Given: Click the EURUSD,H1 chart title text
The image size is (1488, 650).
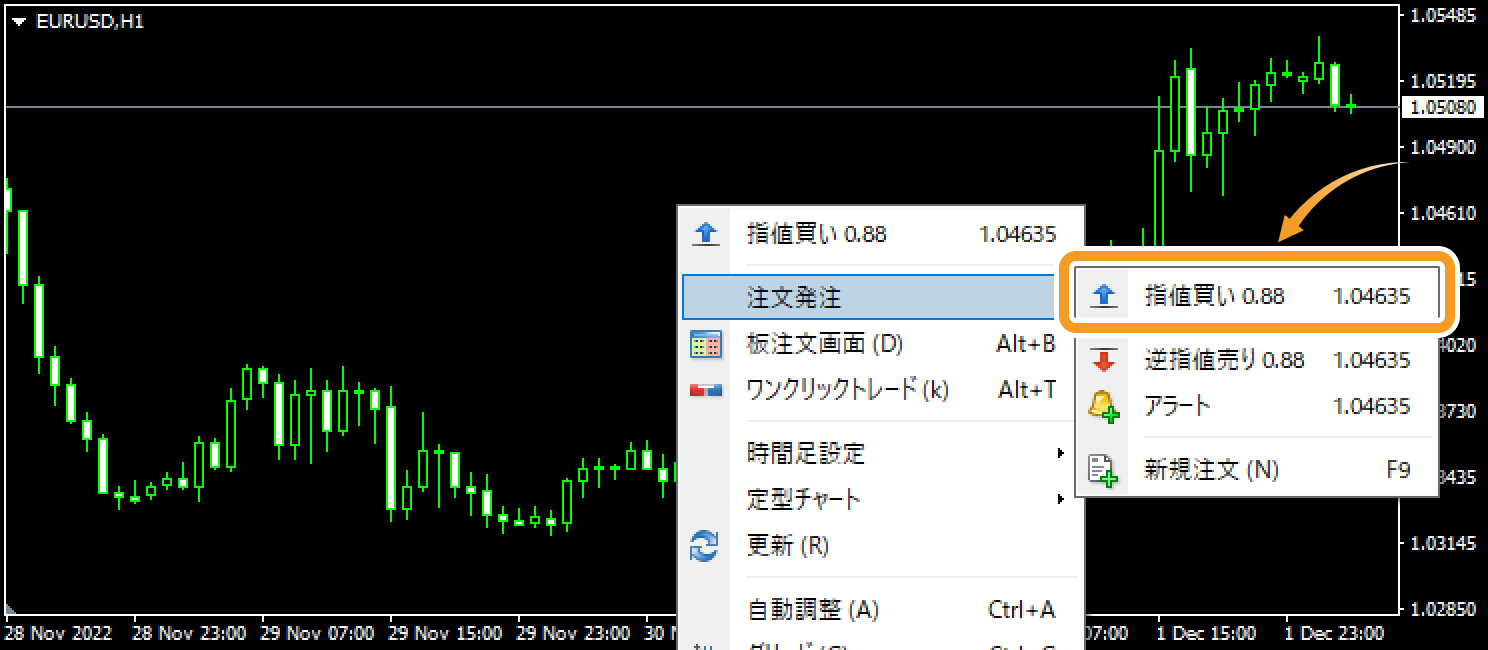Looking at the screenshot, I should point(90,21).
